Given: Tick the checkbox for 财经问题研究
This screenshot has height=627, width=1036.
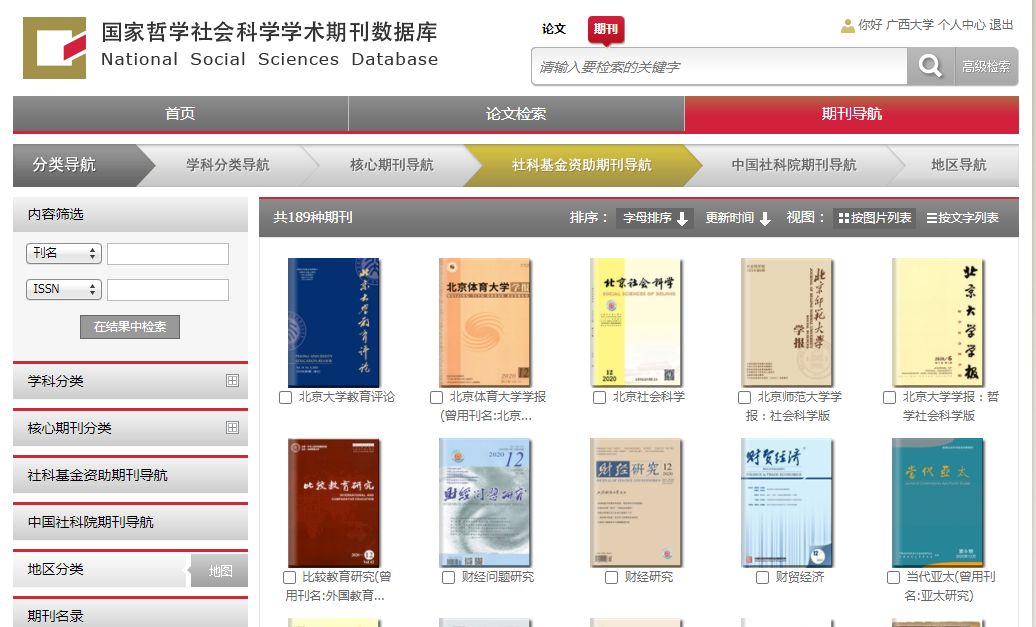Looking at the screenshot, I should tap(449, 577).
